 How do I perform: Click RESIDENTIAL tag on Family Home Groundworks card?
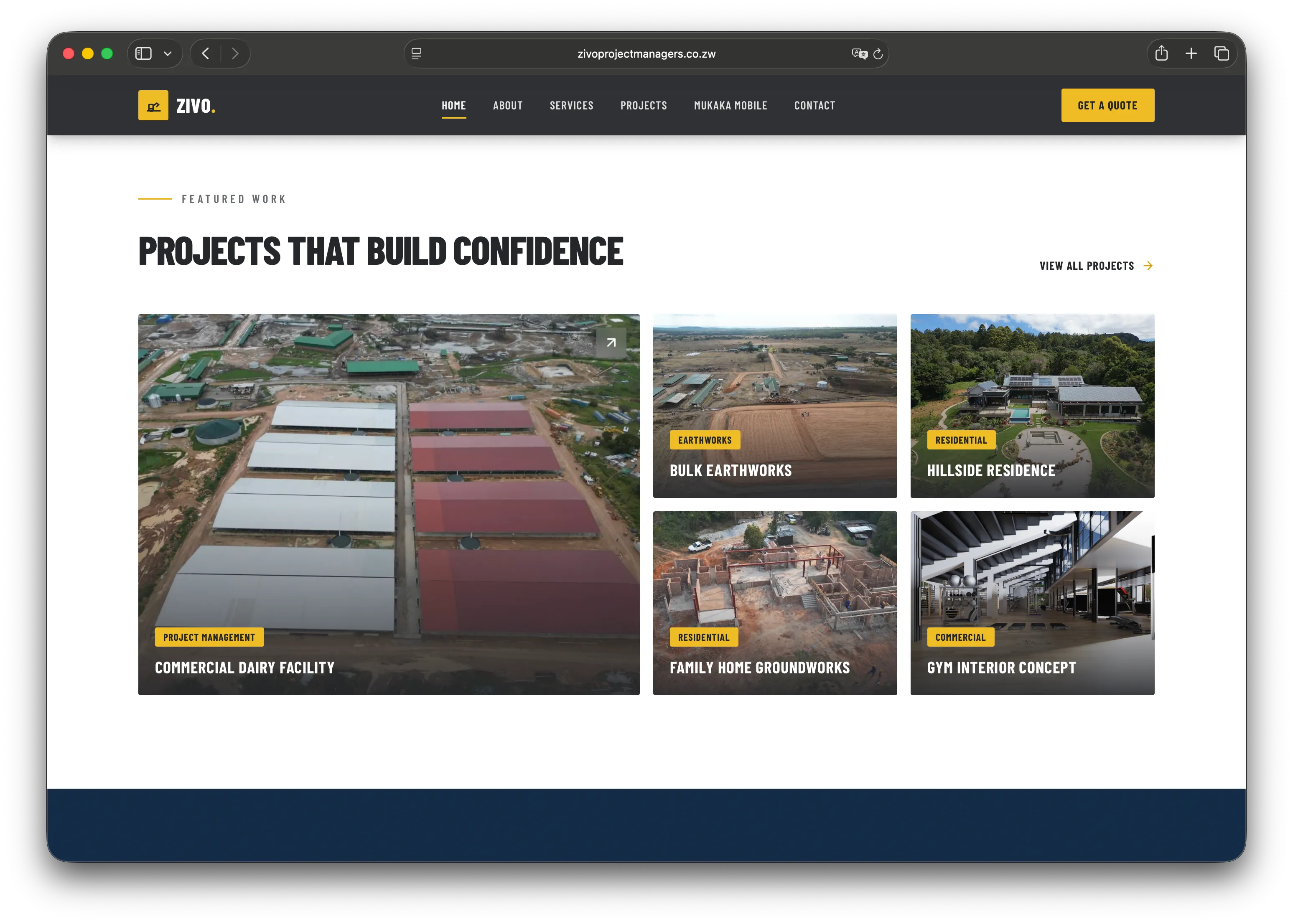[x=703, y=637]
